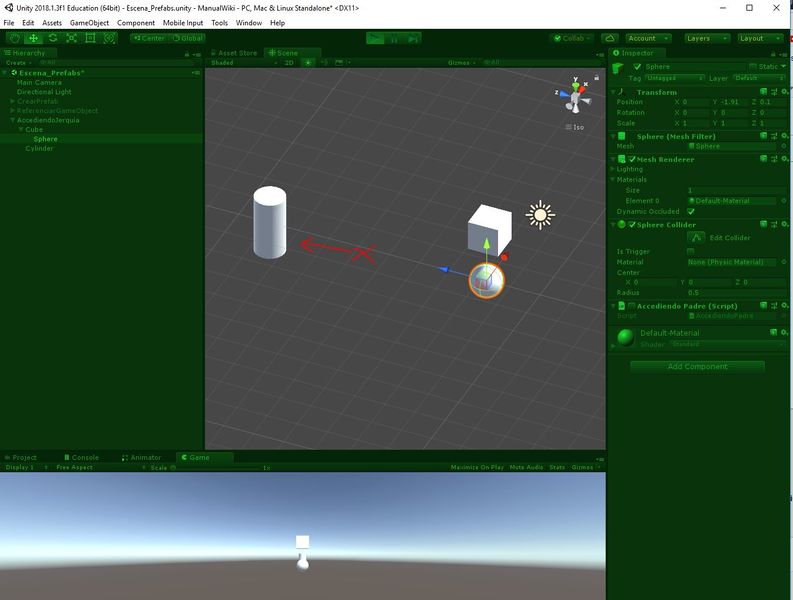
Task: Open the Layers dropdown
Action: click(x=707, y=38)
